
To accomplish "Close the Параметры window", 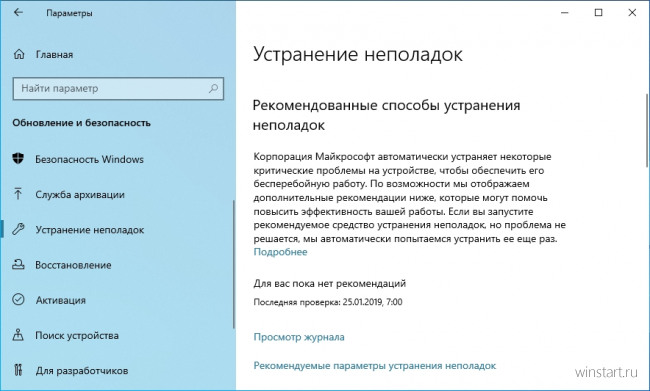I will (x=632, y=13).
